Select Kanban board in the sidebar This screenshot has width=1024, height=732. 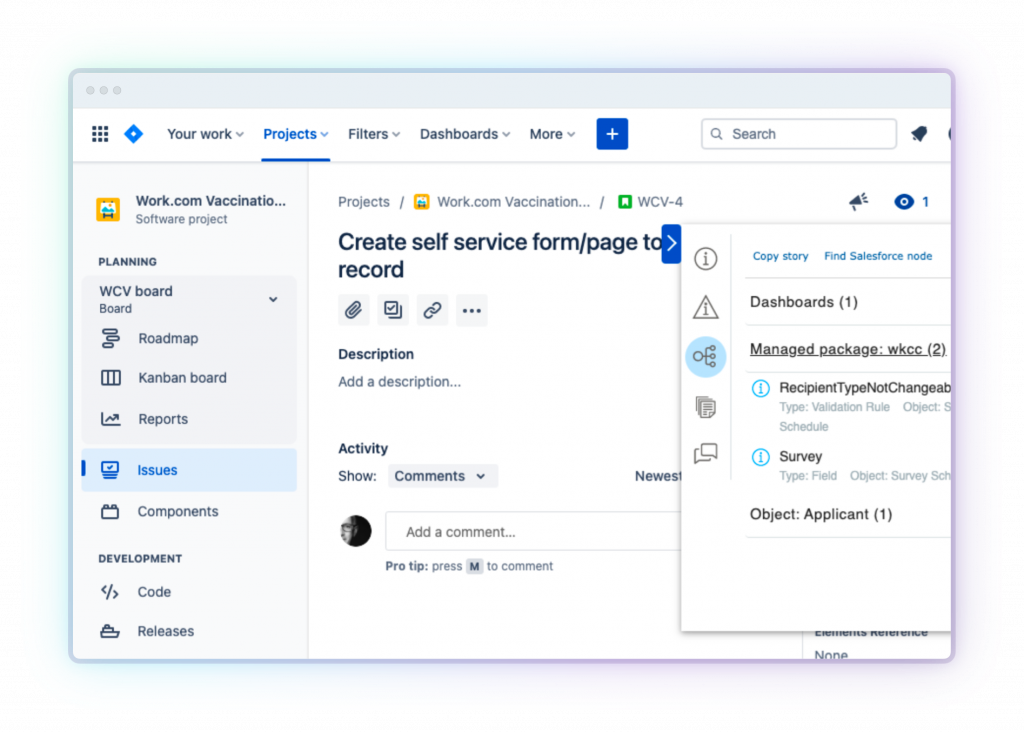[x=182, y=378]
